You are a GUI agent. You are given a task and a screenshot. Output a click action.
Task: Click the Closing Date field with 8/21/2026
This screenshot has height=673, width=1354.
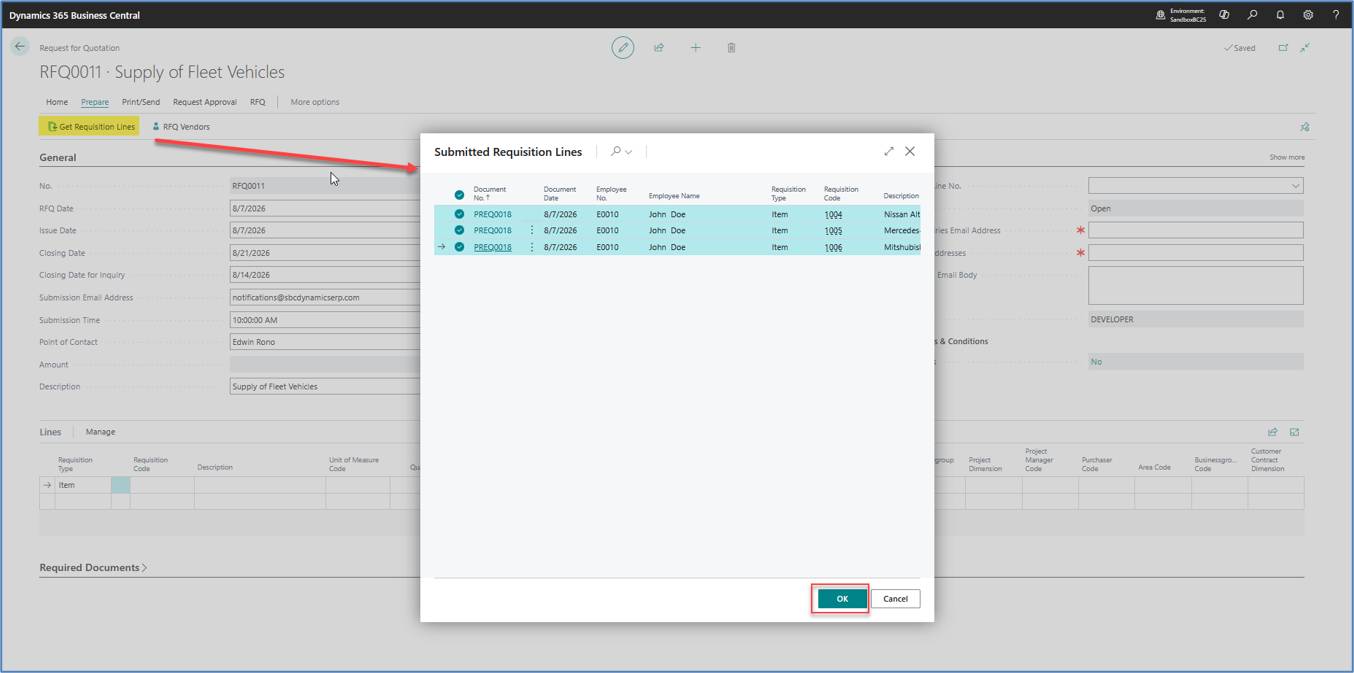click(325, 253)
